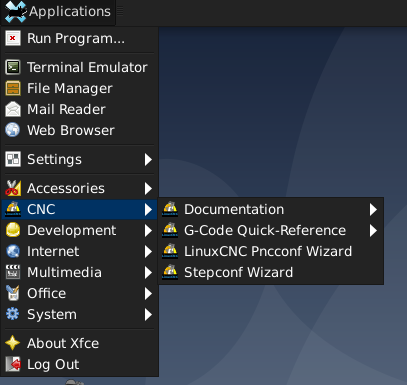Click the Settings icon in the menu
Viewport: 407px width, 385px height.
point(13,159)
